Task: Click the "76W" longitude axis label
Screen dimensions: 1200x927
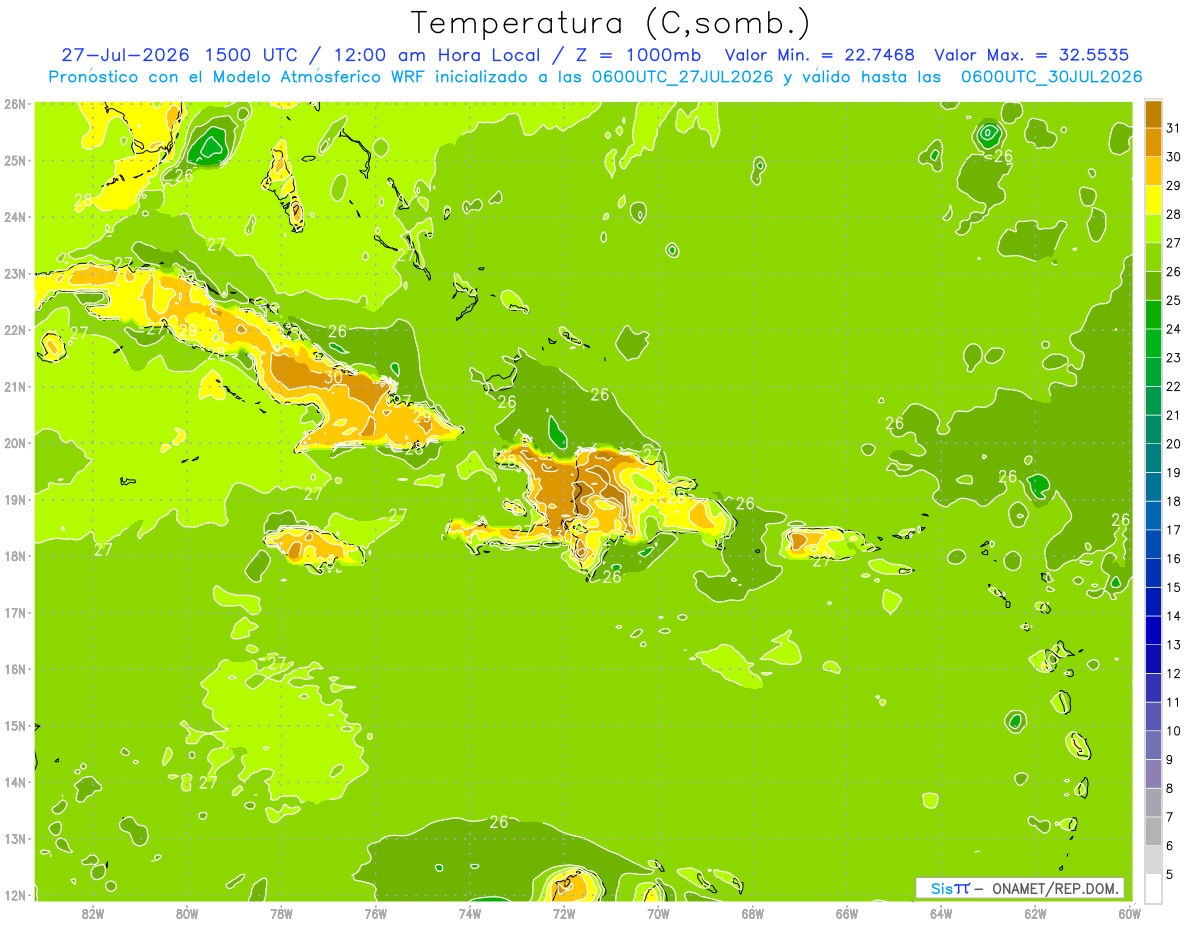Action: pyautogui.click(x=376, y=913)
